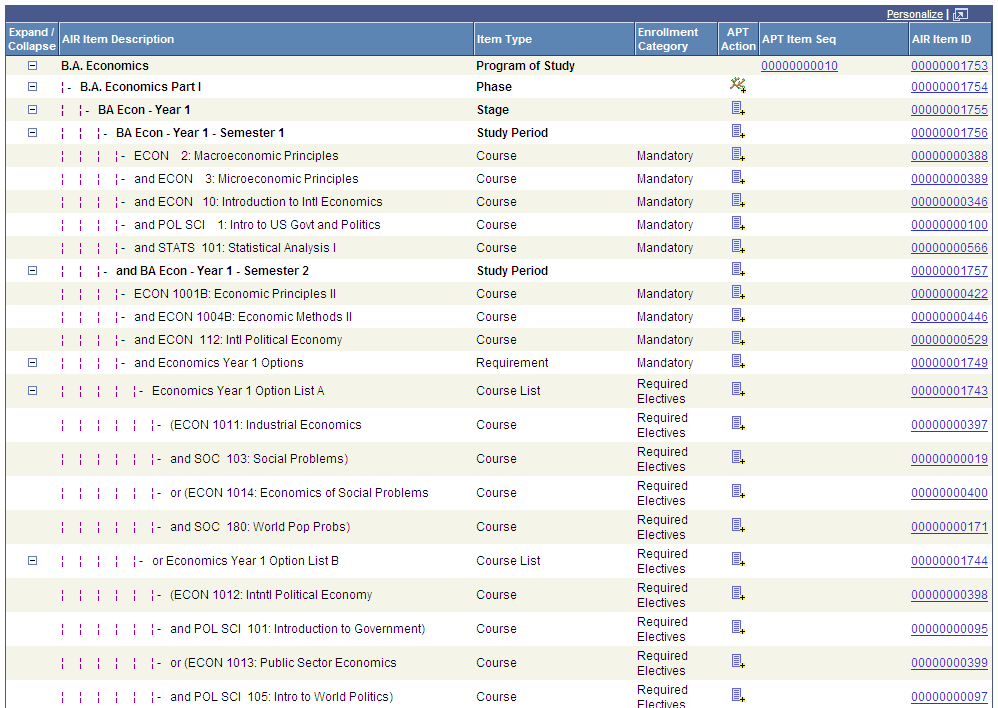
Task: Click the add icon on ECON 2: Macroeconomic Principles row
Action: (x=738, y=155)
